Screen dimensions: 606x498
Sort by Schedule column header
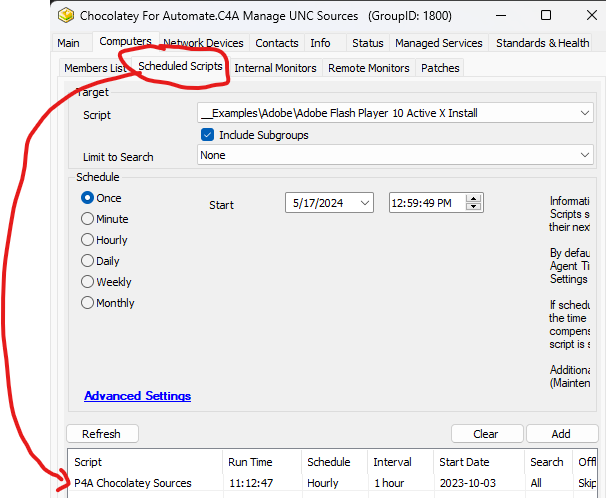335,462
